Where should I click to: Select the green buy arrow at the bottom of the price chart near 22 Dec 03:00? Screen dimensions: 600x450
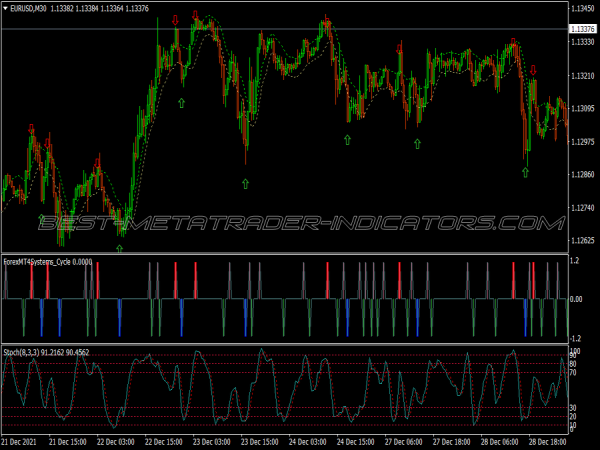point(120,249)
